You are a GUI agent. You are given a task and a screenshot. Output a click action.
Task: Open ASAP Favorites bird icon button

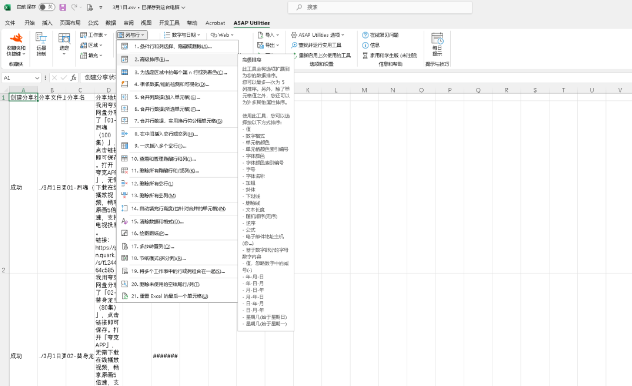16,38
